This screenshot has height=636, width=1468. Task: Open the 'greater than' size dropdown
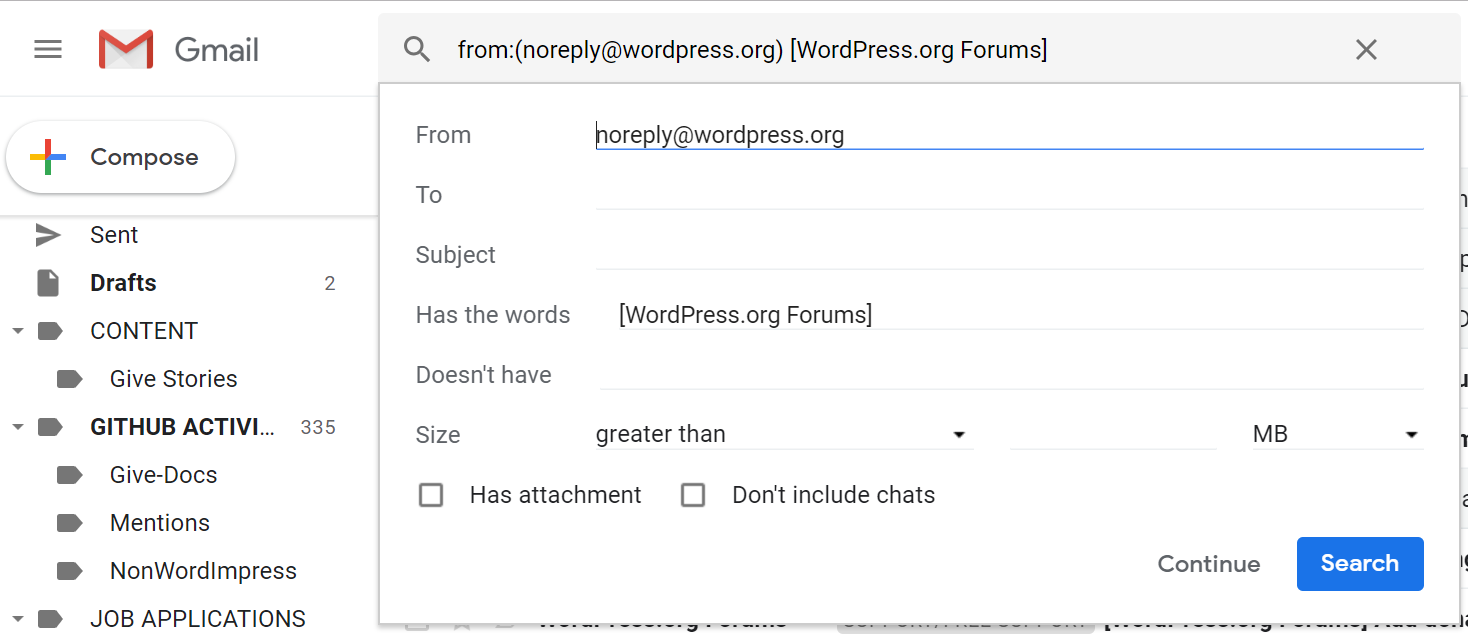click(783, 434)
